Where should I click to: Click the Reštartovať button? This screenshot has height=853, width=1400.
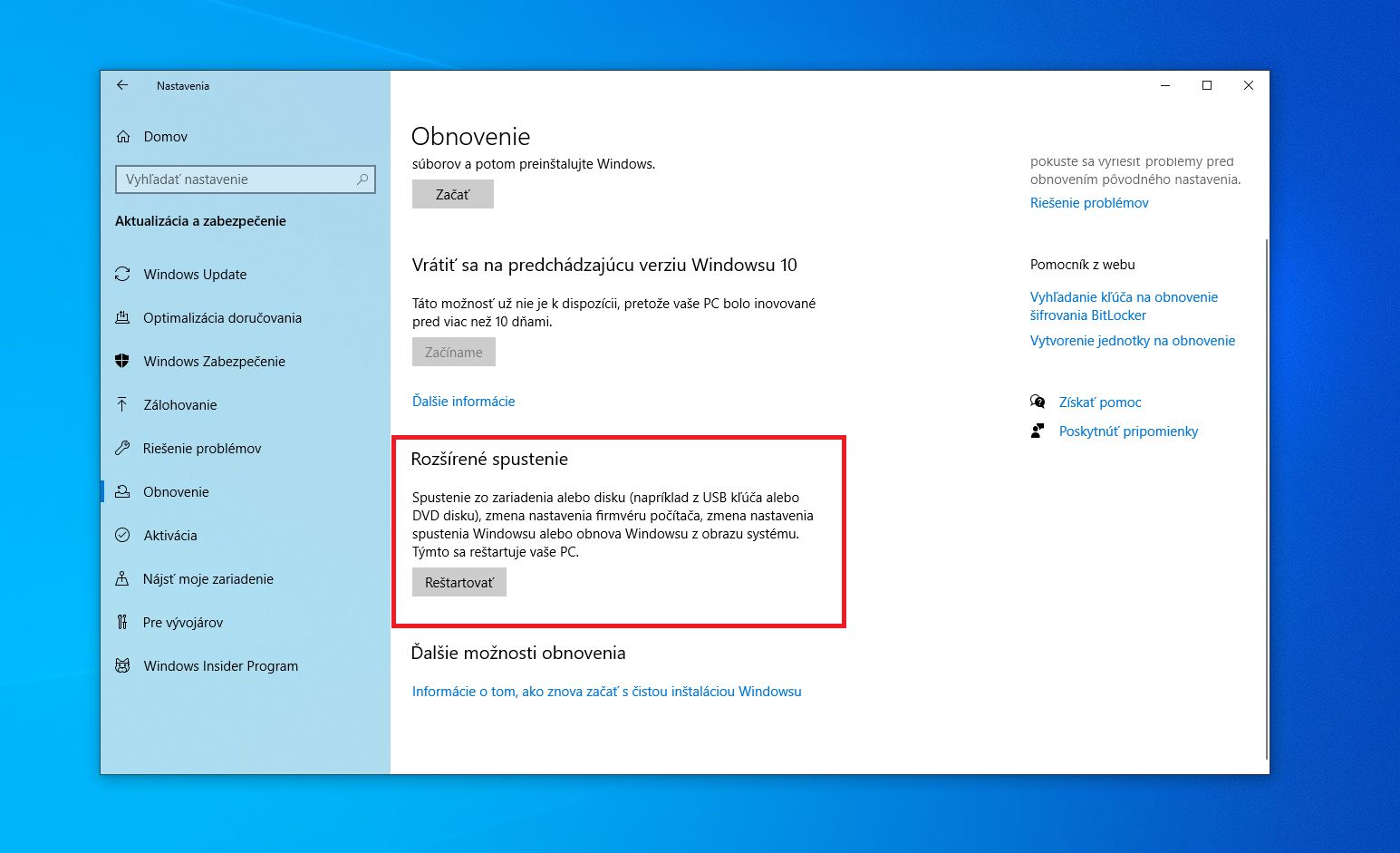tap(459, 582)
